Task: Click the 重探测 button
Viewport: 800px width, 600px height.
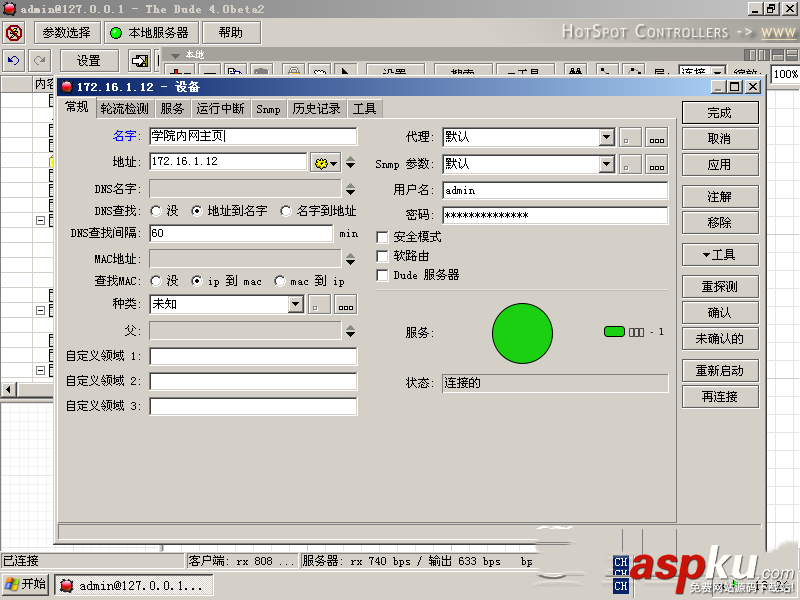Action: [720, 287]
